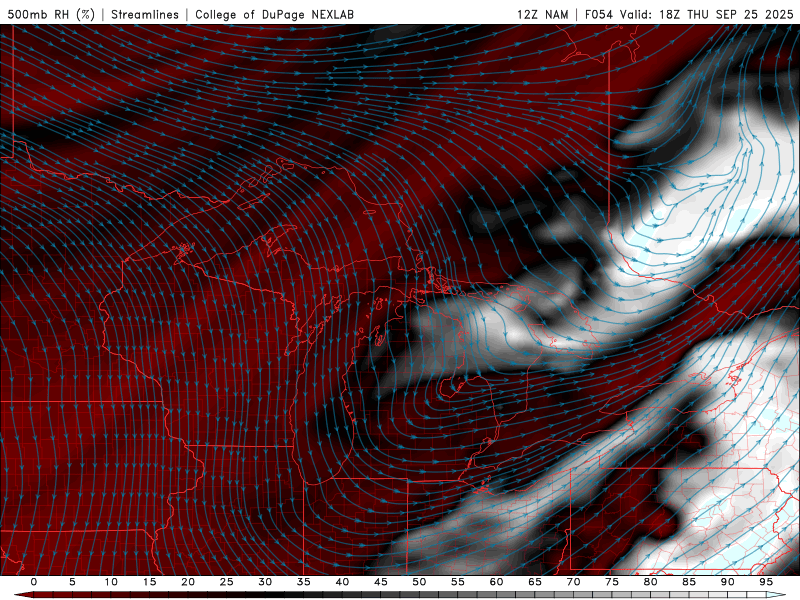Click the "75" label on the color scale
The width and height of the screenshot is (800, 600).
point(612,582)
